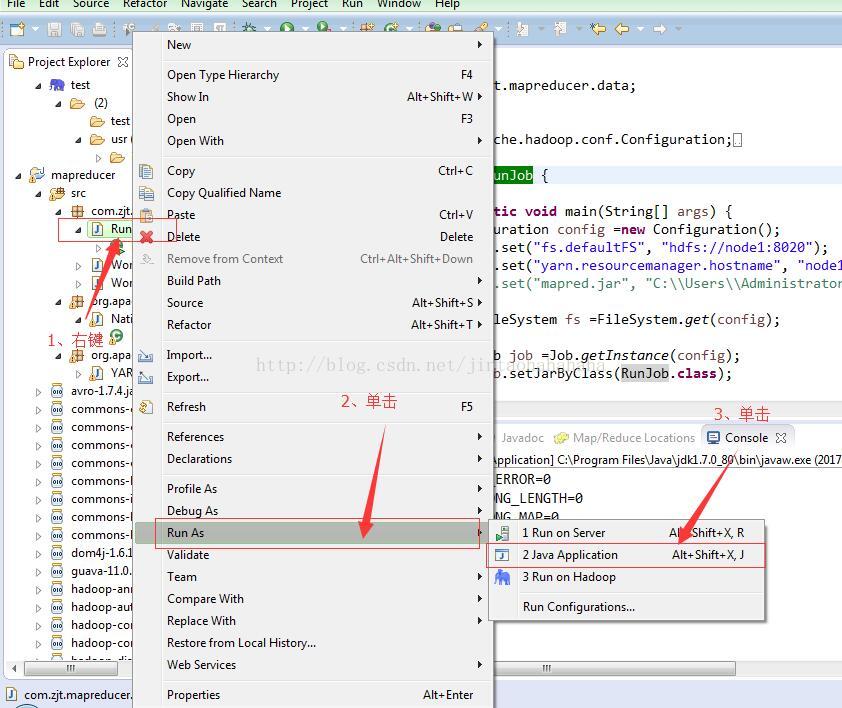Click the elephant icon of test location
Viewport: 842px width, 708px height.
coord(56,85)
